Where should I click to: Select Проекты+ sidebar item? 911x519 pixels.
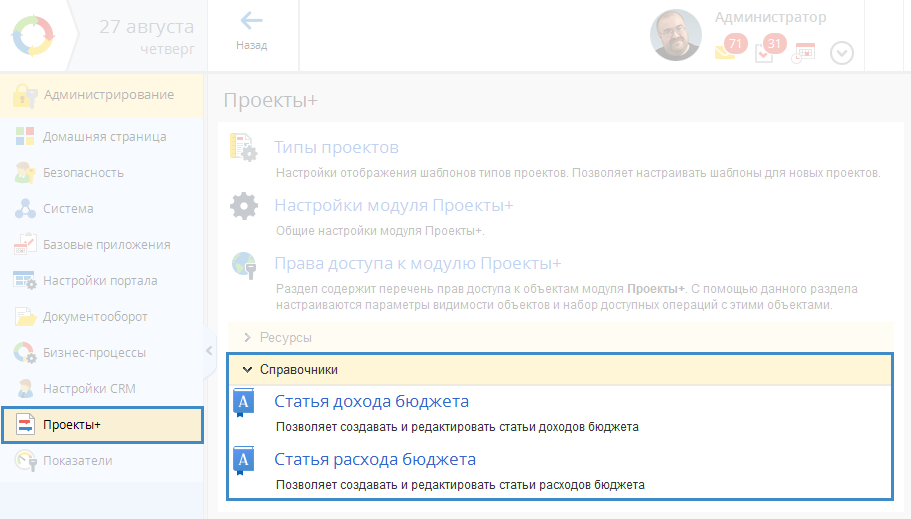point(72,425)
